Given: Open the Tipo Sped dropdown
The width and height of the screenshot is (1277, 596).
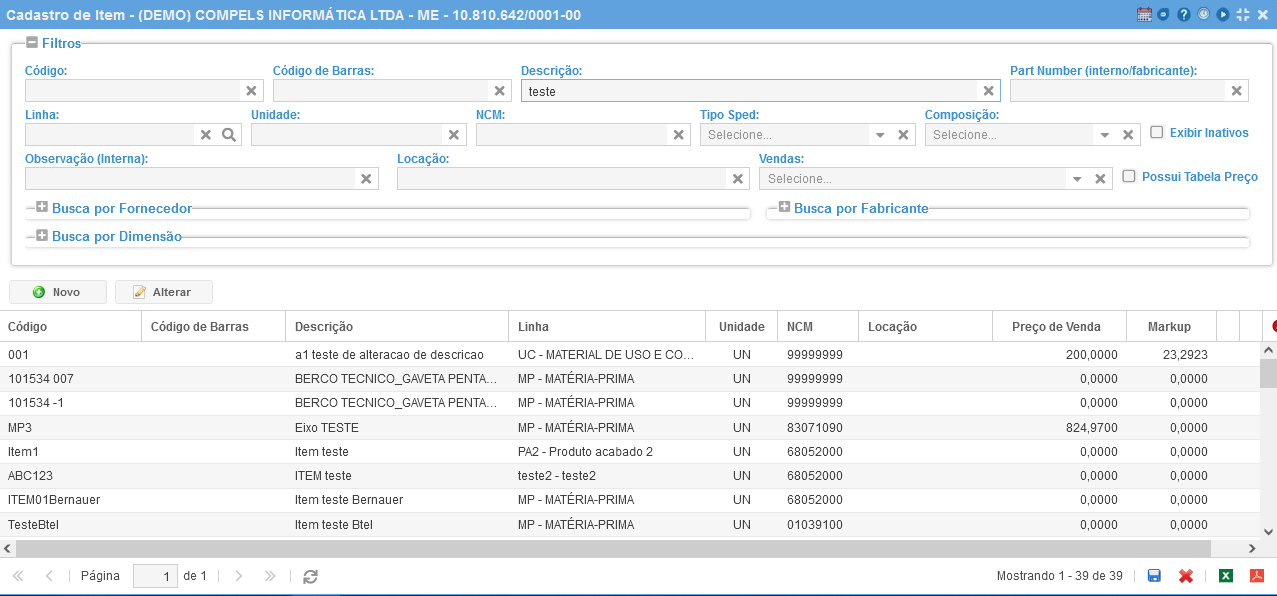Looking at the screenshot, I should [880, 135].
